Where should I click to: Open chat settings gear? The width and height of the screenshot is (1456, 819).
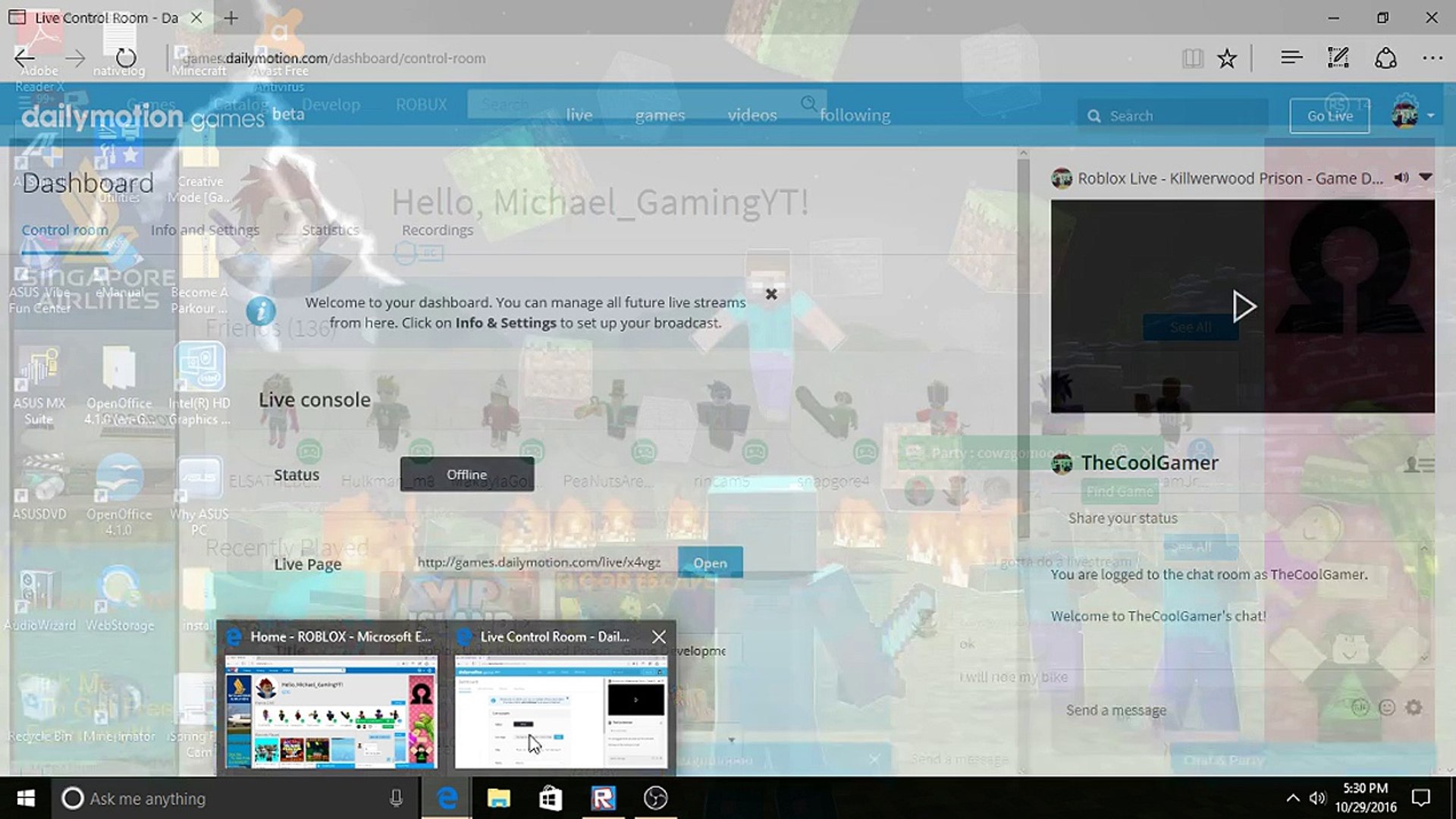tap(1414, 708)
